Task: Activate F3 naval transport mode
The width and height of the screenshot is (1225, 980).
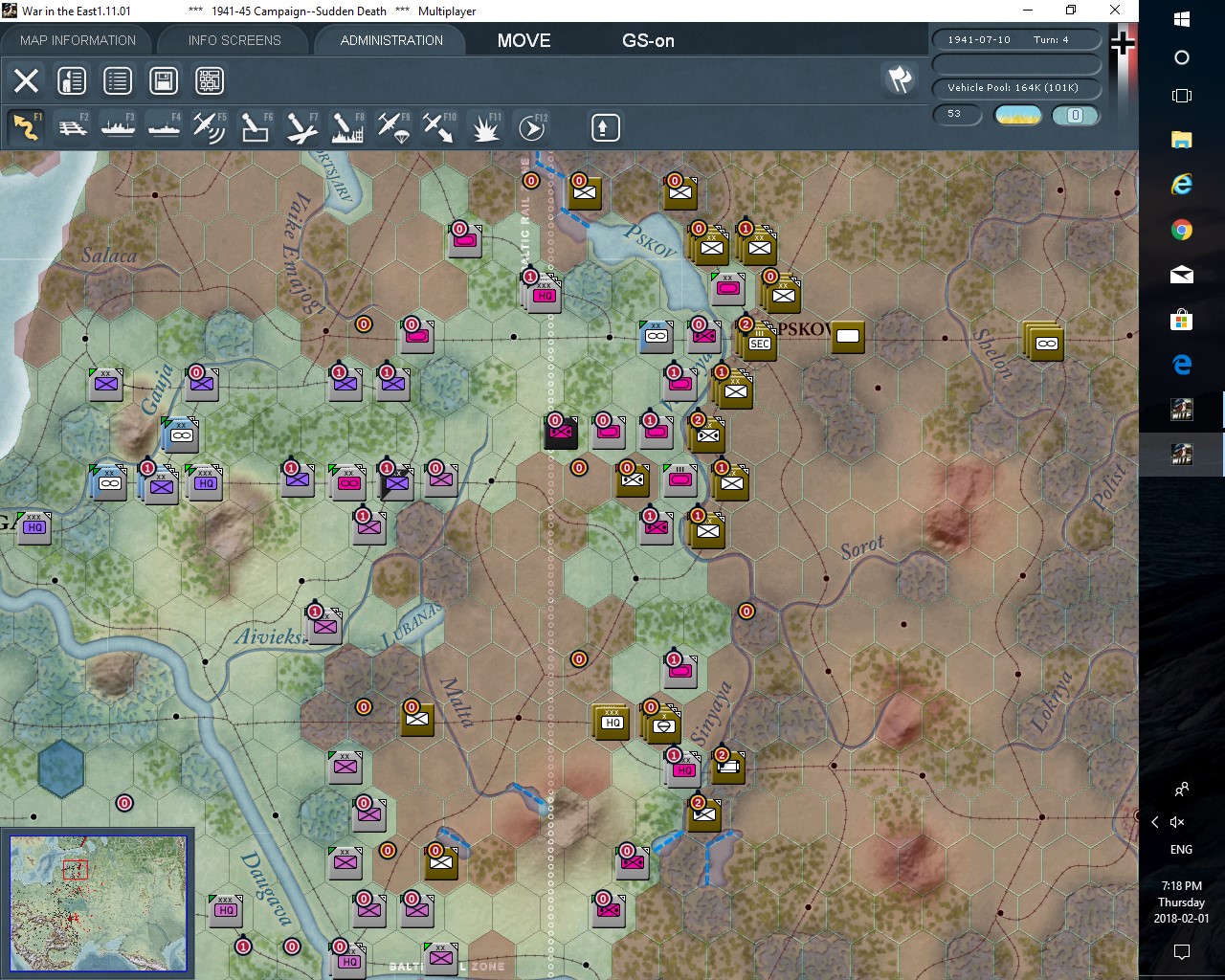Action: 119,127
